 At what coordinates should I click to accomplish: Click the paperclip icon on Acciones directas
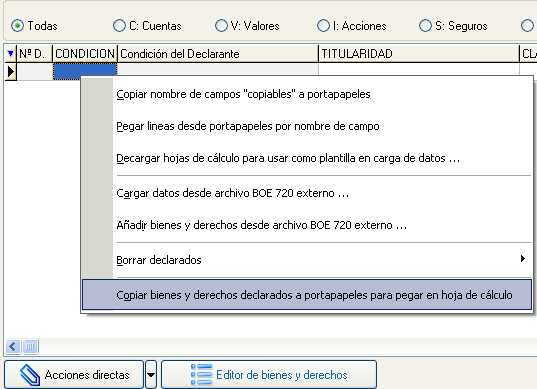tap(30, 375)
